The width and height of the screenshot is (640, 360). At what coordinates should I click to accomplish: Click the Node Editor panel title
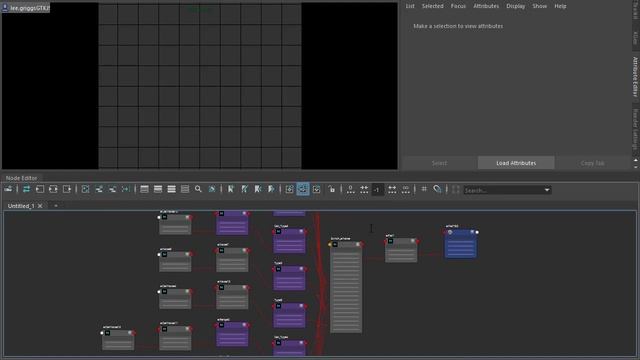point(21,178)
